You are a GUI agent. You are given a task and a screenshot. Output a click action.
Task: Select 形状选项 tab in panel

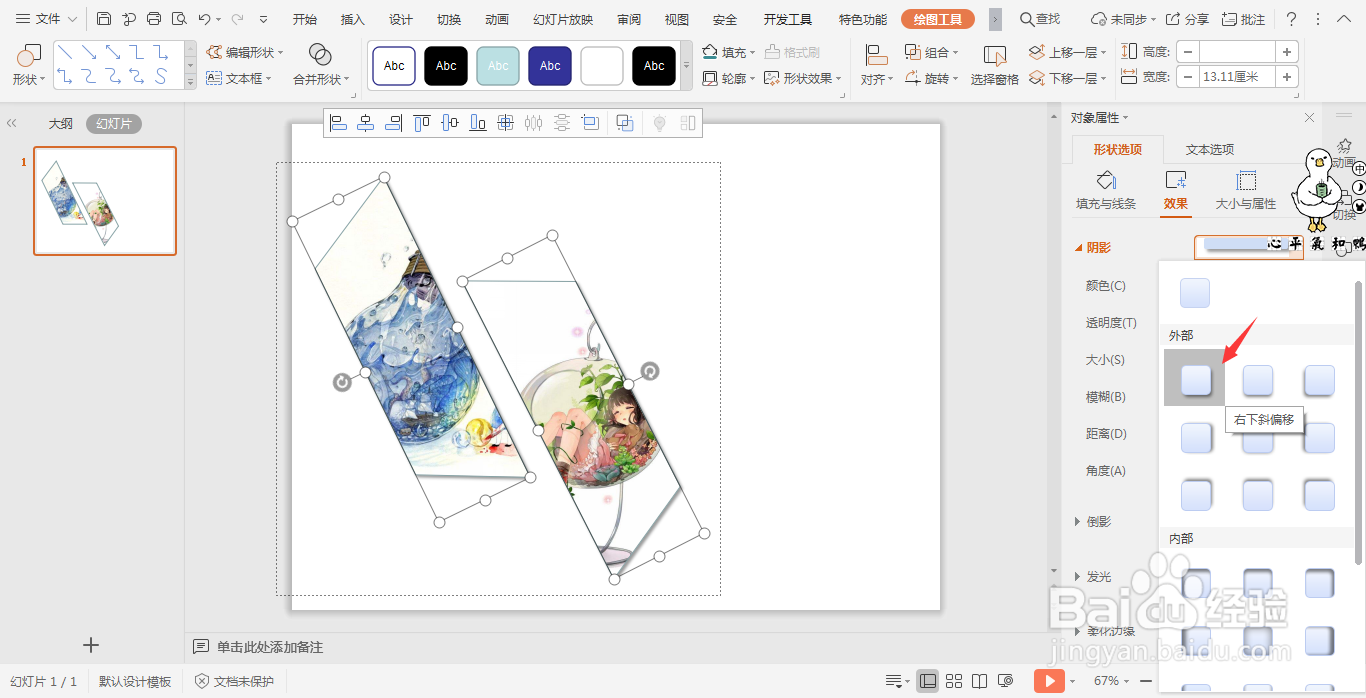(x=1118, y=149)
